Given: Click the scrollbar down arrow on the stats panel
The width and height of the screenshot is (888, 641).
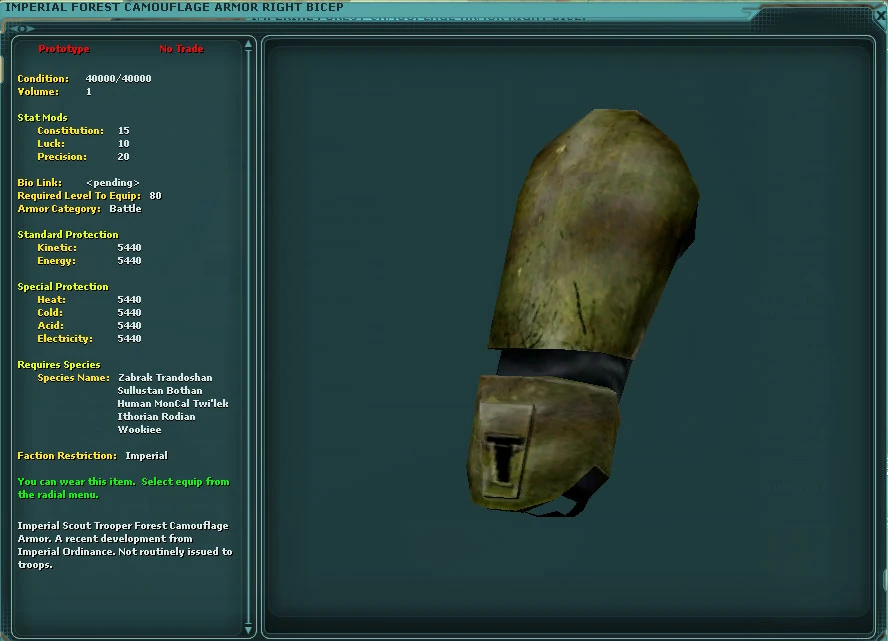Looking at the screenshot, I should 247,631.
